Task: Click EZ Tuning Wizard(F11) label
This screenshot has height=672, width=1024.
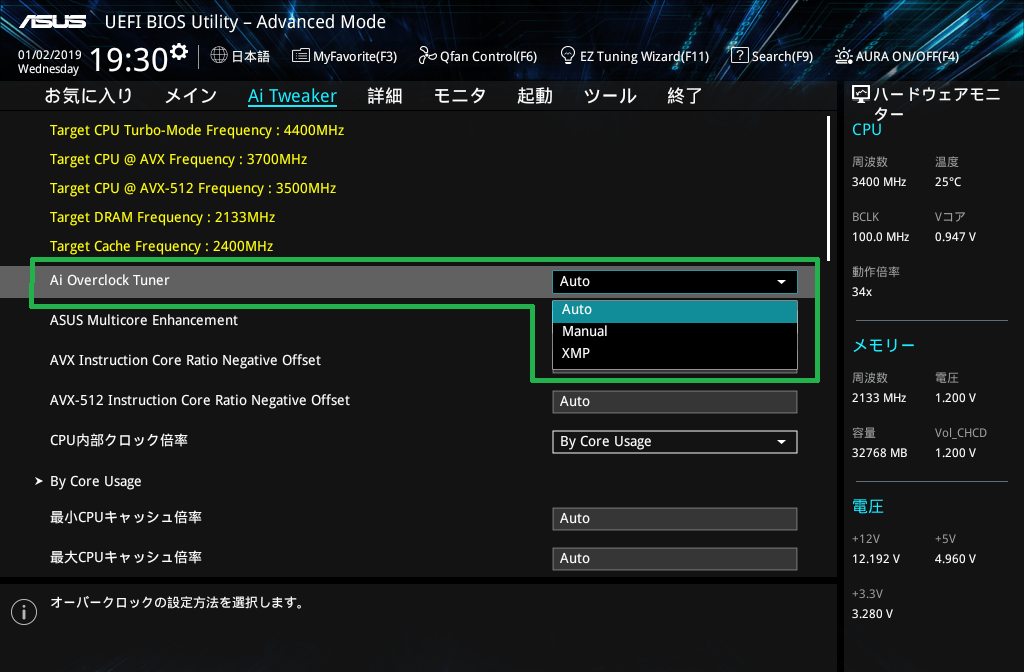Action: [645, 57]
